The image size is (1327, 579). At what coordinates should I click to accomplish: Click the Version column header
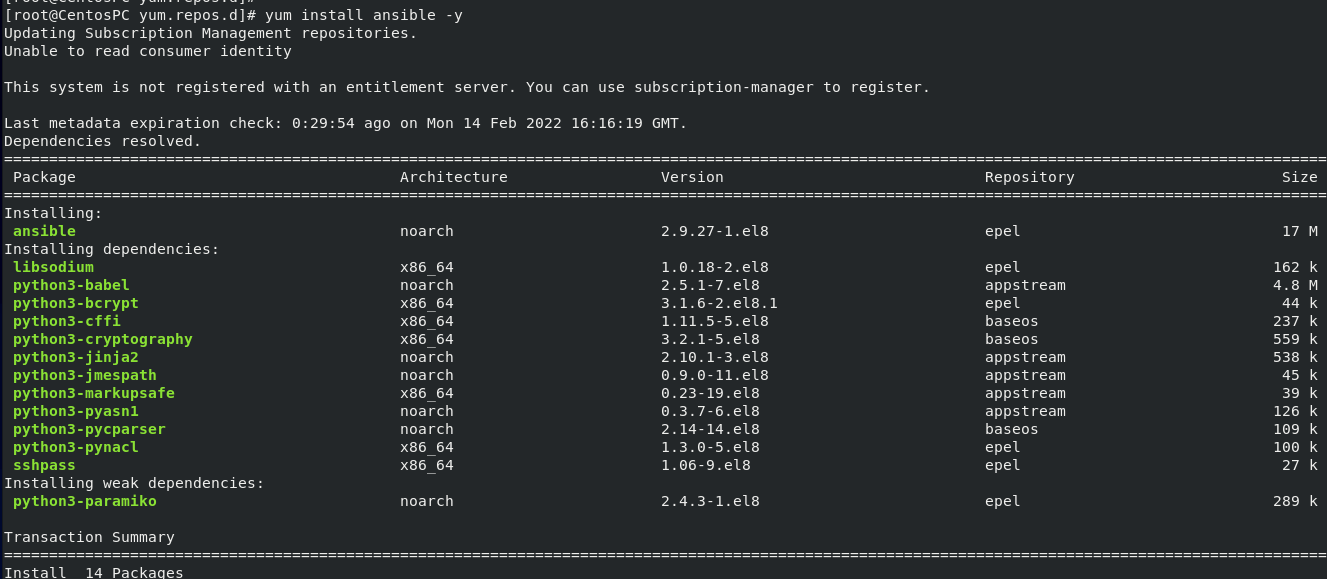pos(692,177)
